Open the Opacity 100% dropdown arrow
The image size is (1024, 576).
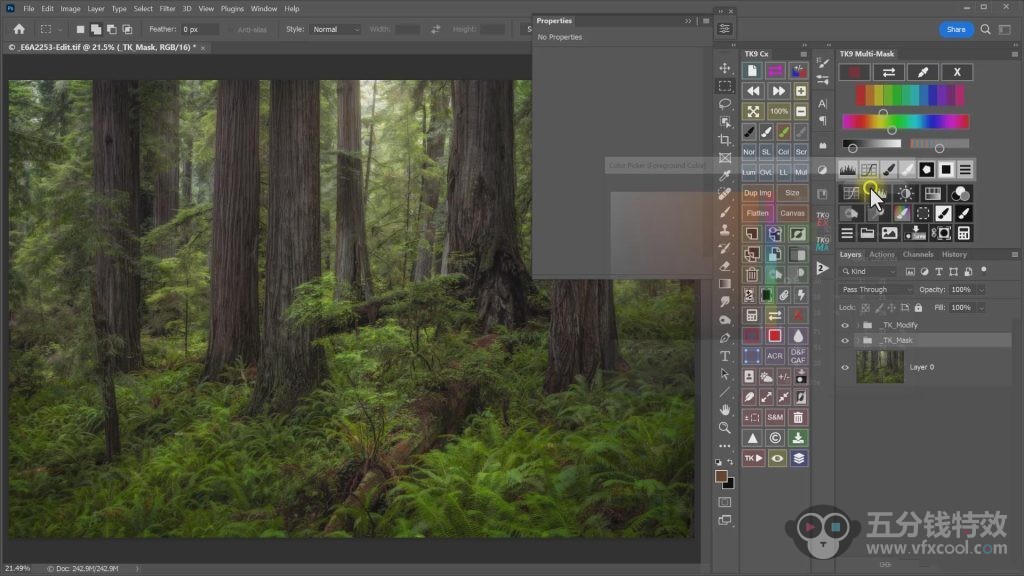tap(981, 290)
